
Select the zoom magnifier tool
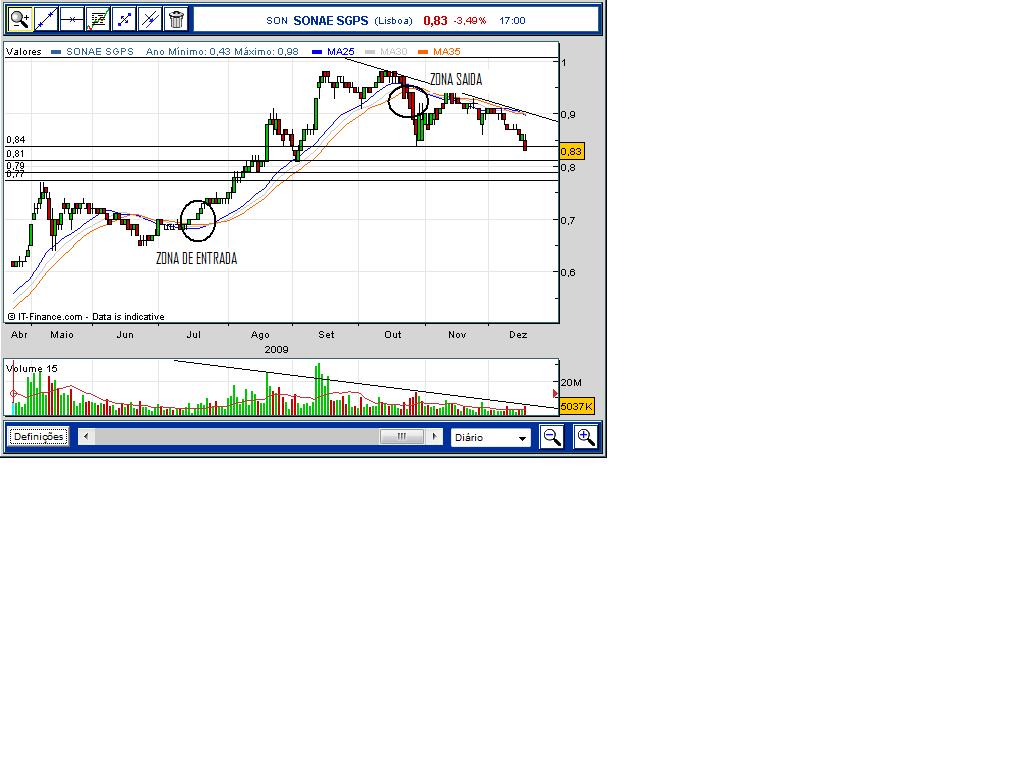[x=20, y=20]
